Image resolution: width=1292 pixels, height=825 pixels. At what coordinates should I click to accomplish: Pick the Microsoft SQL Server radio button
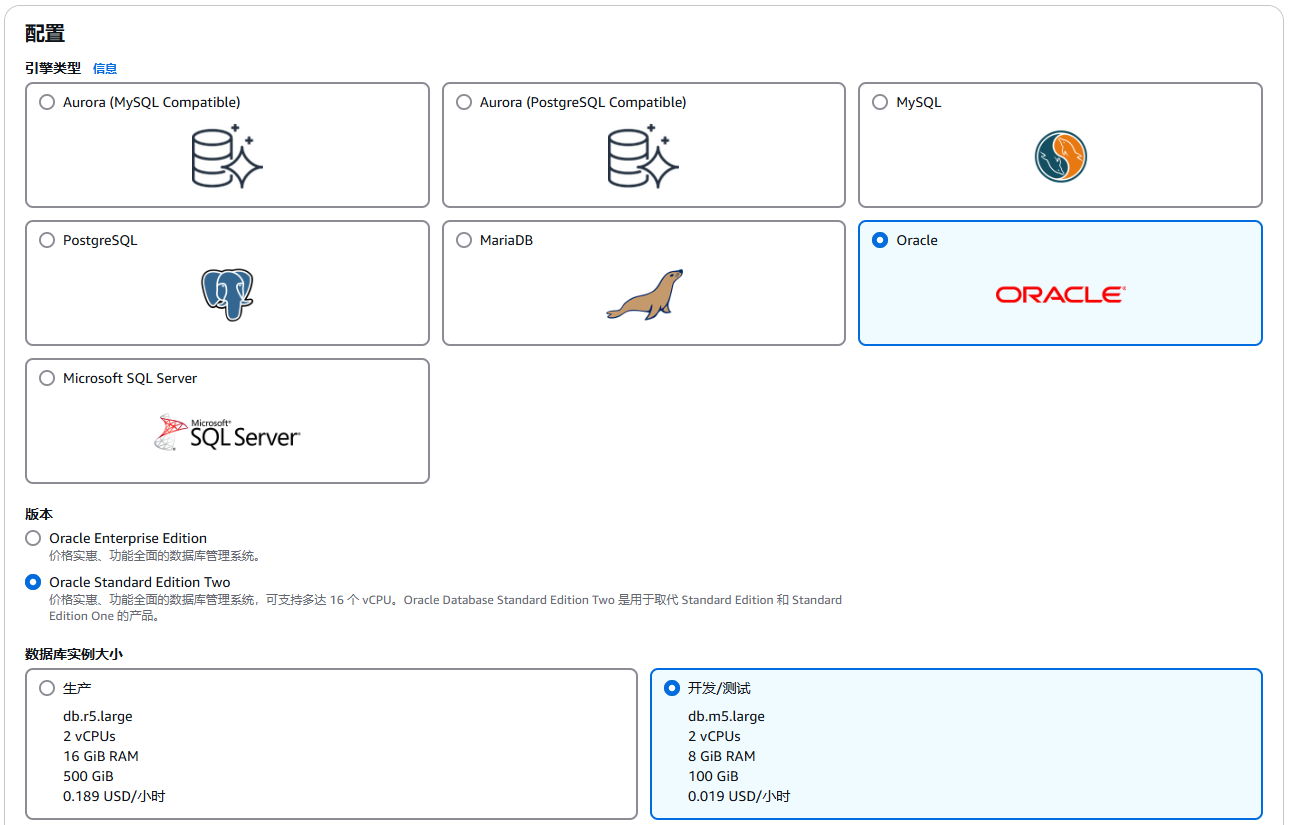tap(47, 378)
